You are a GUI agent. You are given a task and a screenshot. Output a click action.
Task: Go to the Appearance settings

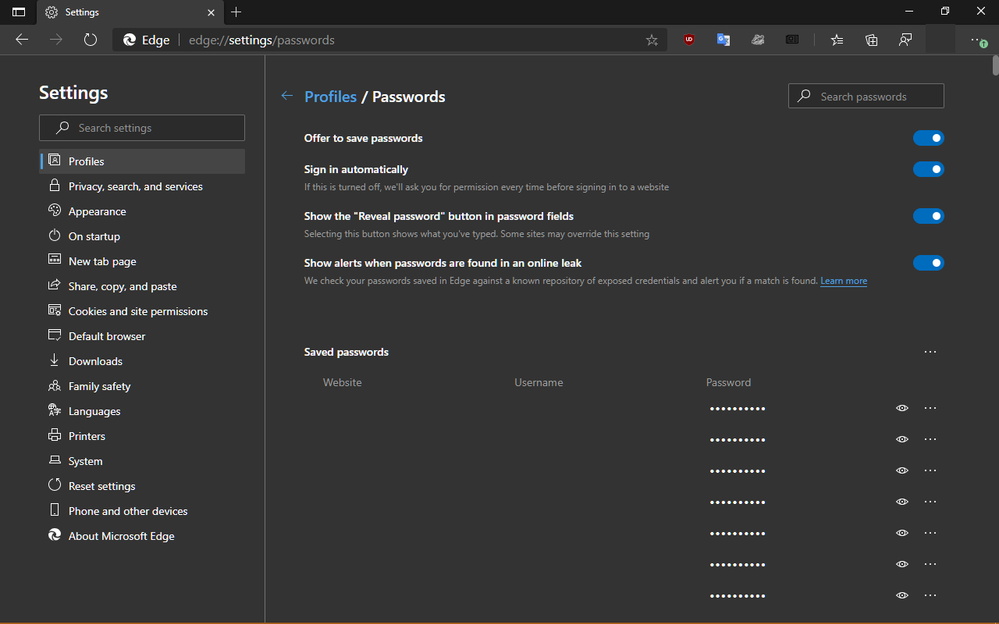(142, 211)
